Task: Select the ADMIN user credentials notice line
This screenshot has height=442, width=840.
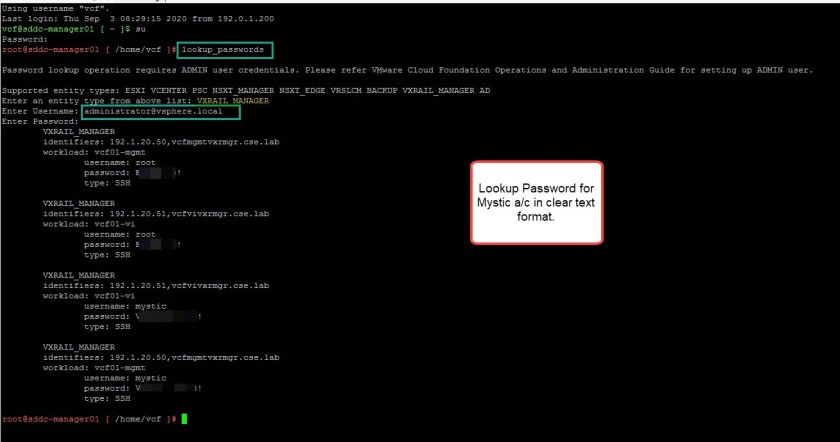Action: 408,70
